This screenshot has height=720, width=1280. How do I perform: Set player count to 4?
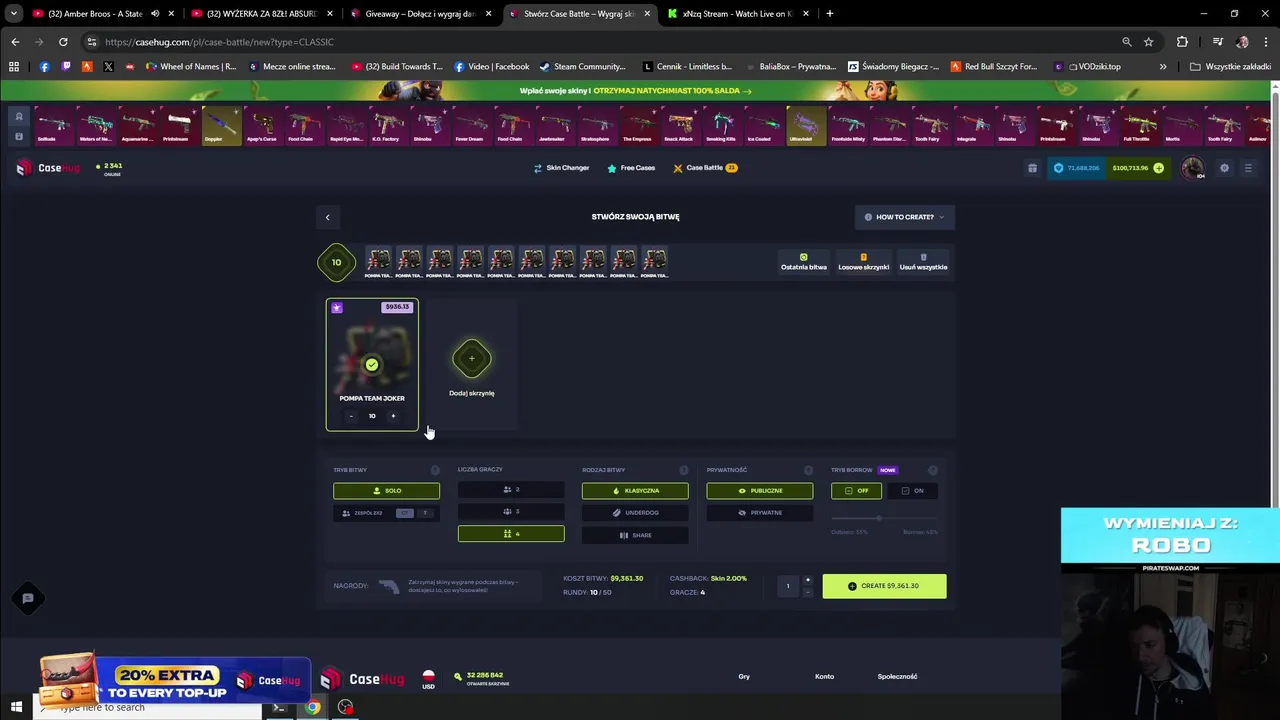pos(511,534)
